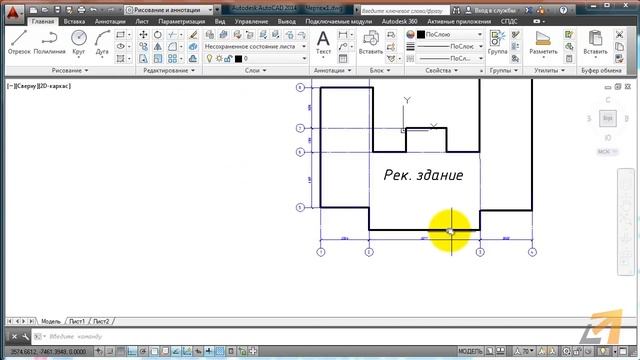The height and width of the screenshot is (360, 640).
Task: Activate the Offset tool
Action: [193, 59]
